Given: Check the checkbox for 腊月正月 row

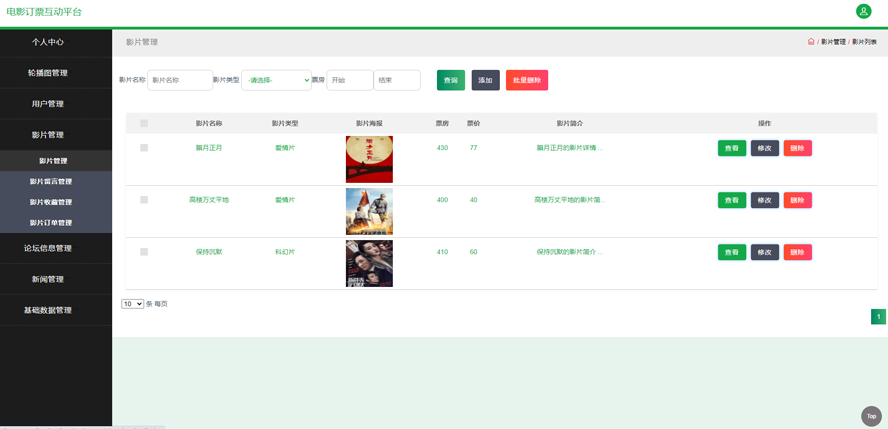Looking at the screenshot, I should click(x=144, y=148).
